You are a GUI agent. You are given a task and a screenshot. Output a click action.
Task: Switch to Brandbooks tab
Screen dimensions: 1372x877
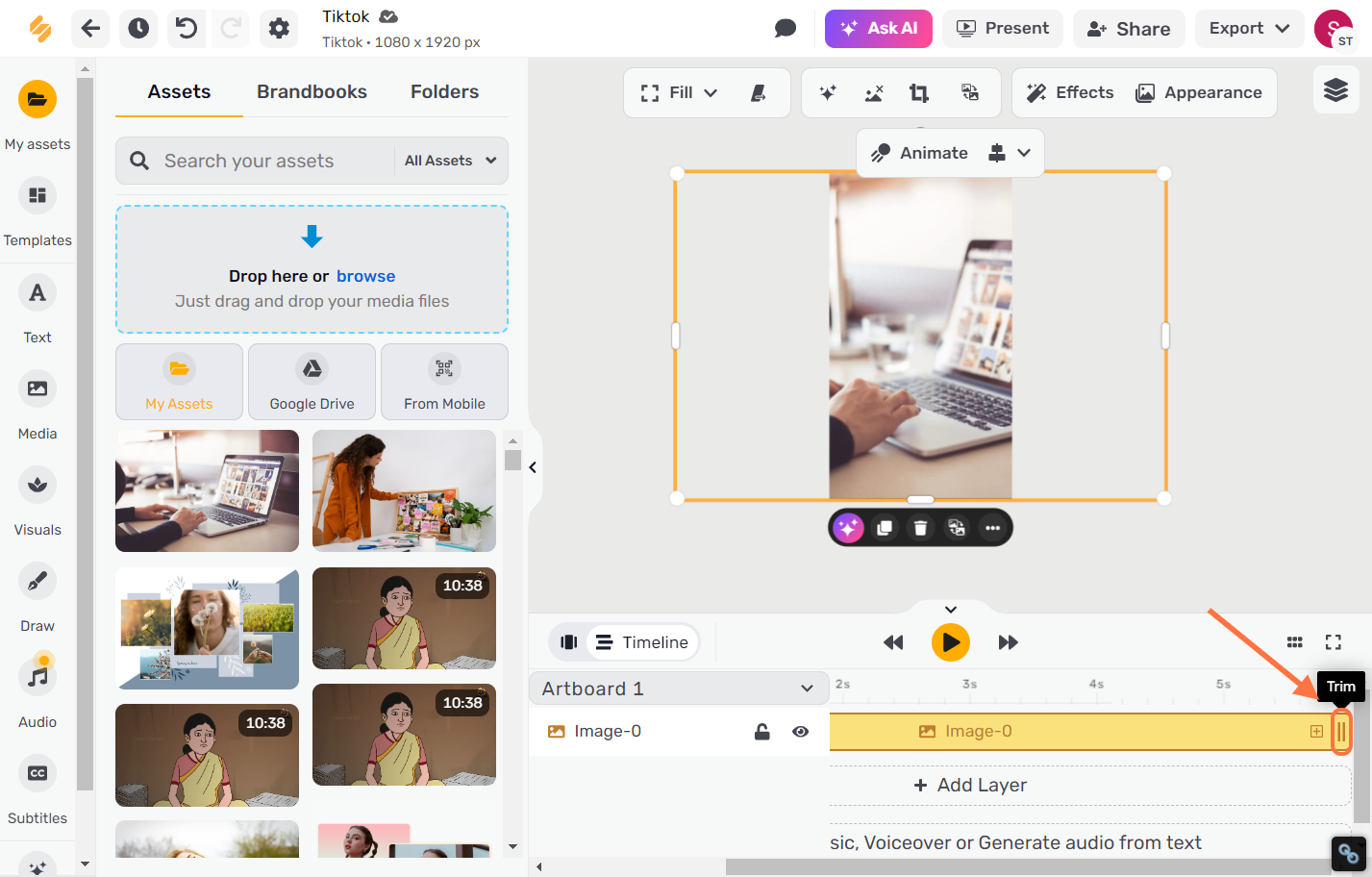coord(312,91)
